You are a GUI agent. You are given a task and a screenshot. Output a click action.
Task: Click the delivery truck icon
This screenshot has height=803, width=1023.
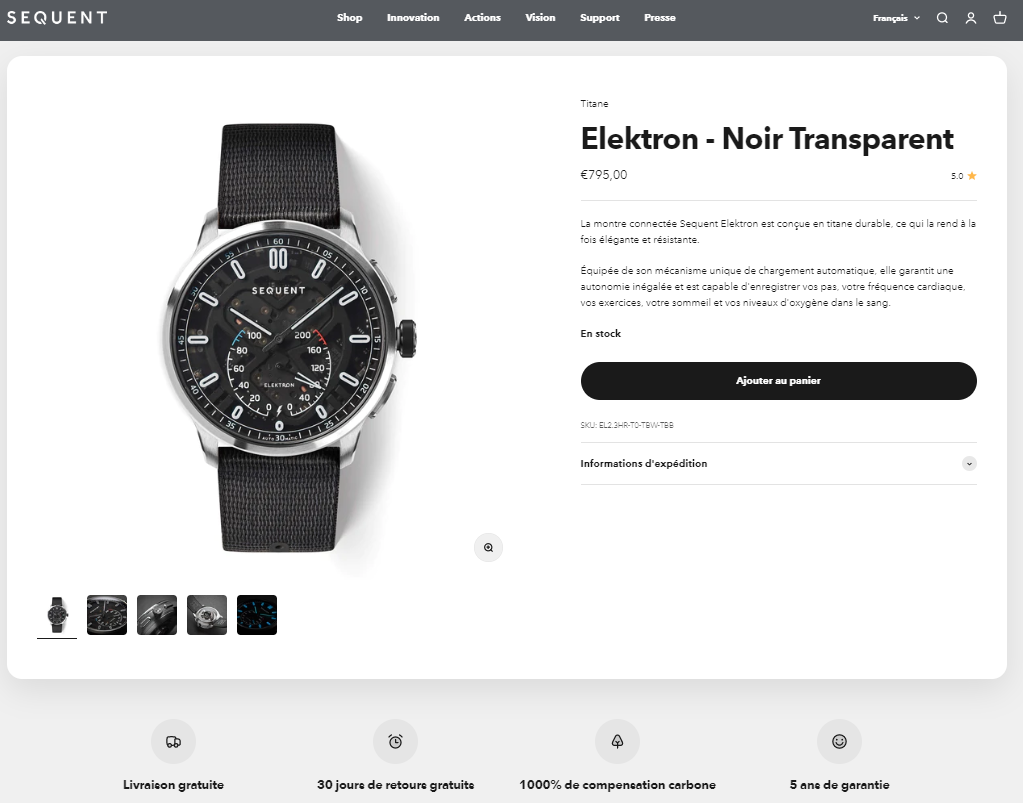point(174,742)
